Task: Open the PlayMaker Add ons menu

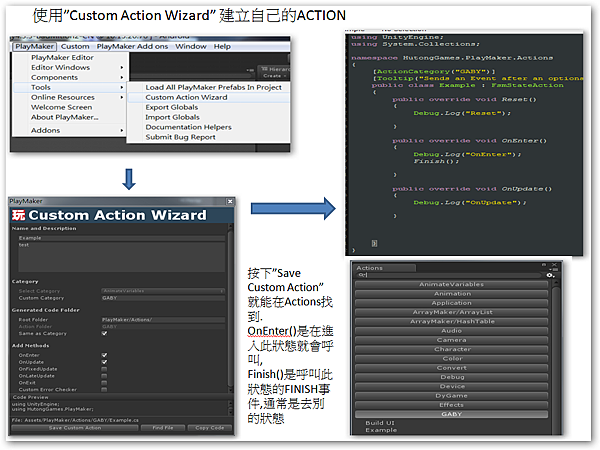Action: point(132,46)
